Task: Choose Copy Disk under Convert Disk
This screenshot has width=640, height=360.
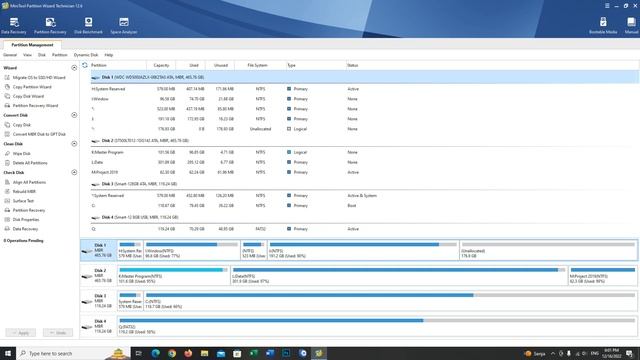Action: click(18, 124)
